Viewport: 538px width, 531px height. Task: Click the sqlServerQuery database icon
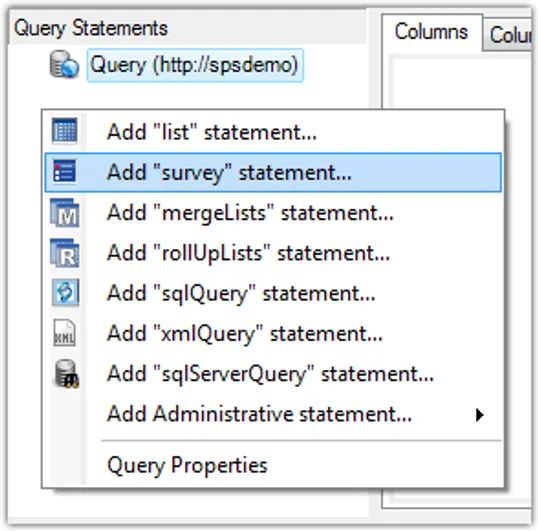point(66,374)
